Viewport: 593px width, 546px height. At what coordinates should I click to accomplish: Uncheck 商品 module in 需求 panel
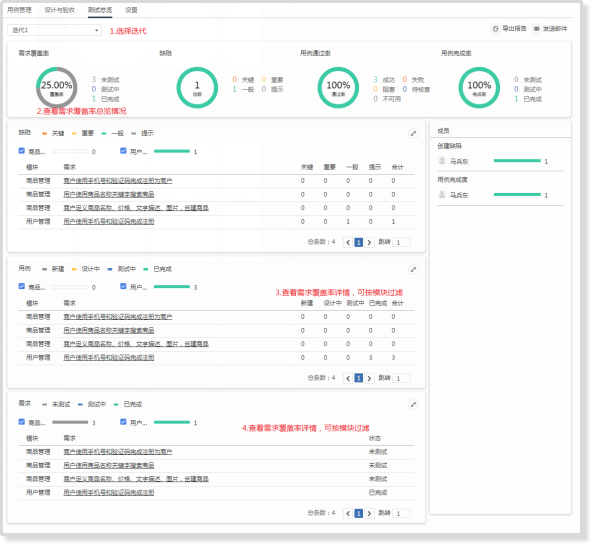coord(22,422)
